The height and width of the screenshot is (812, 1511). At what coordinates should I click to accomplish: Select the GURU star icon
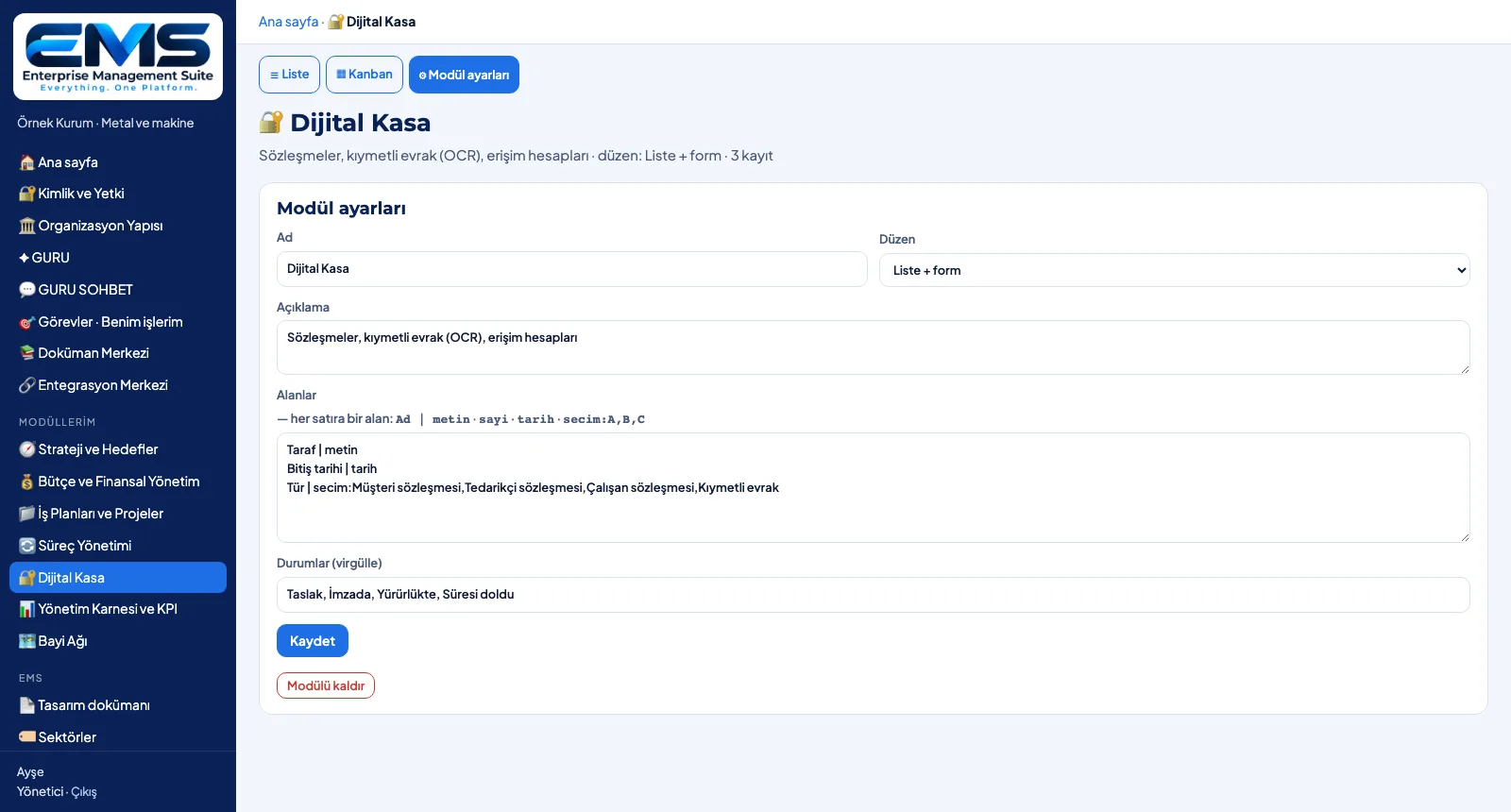pyautogui.click(x=25, y=258)
